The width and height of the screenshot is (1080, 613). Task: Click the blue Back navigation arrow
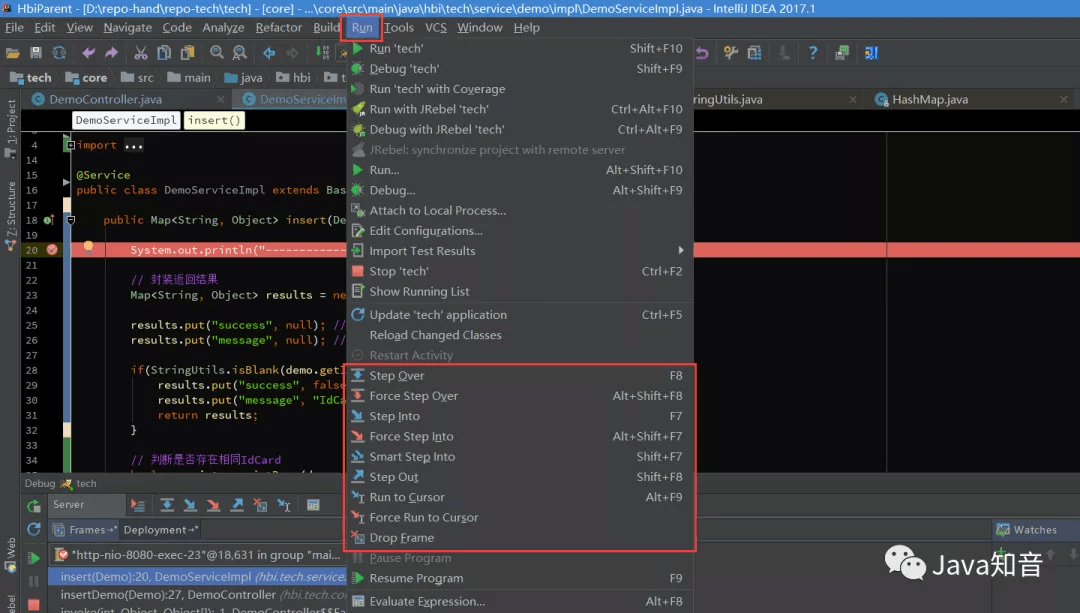coord(269,53)
